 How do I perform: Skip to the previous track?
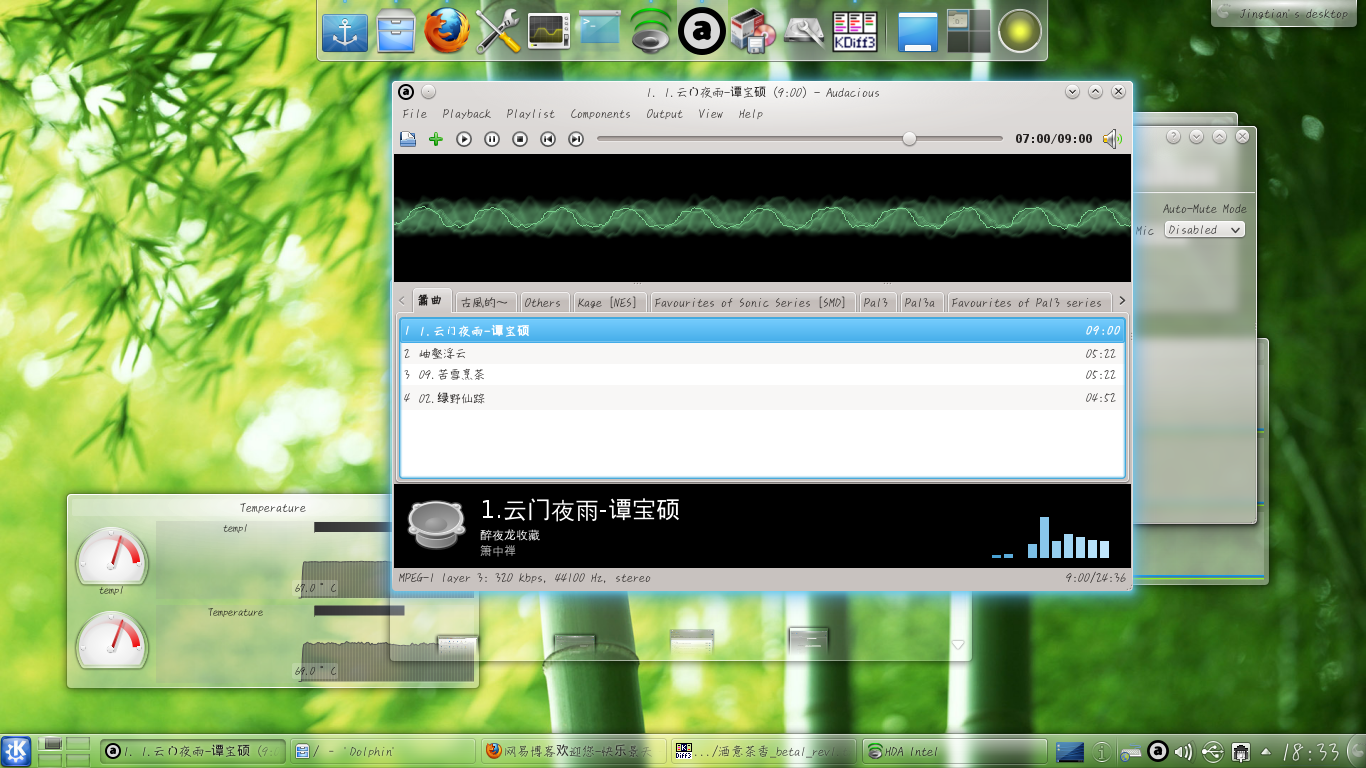pos(548,139)
